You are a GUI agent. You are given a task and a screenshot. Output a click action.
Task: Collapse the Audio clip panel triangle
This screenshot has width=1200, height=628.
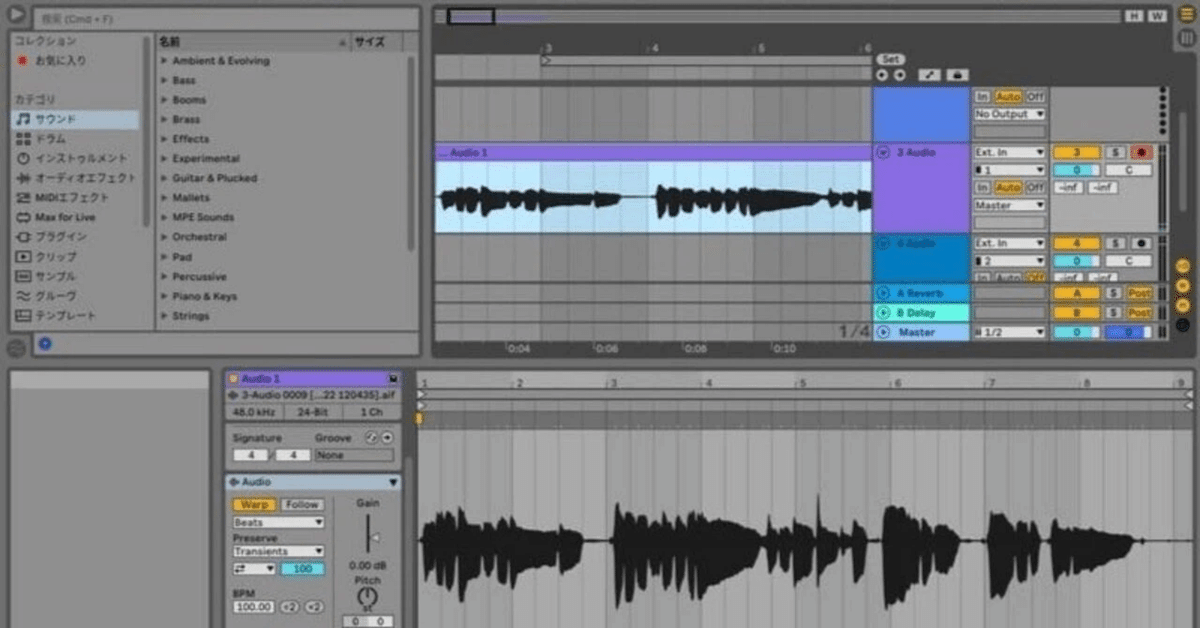[393, 482]
